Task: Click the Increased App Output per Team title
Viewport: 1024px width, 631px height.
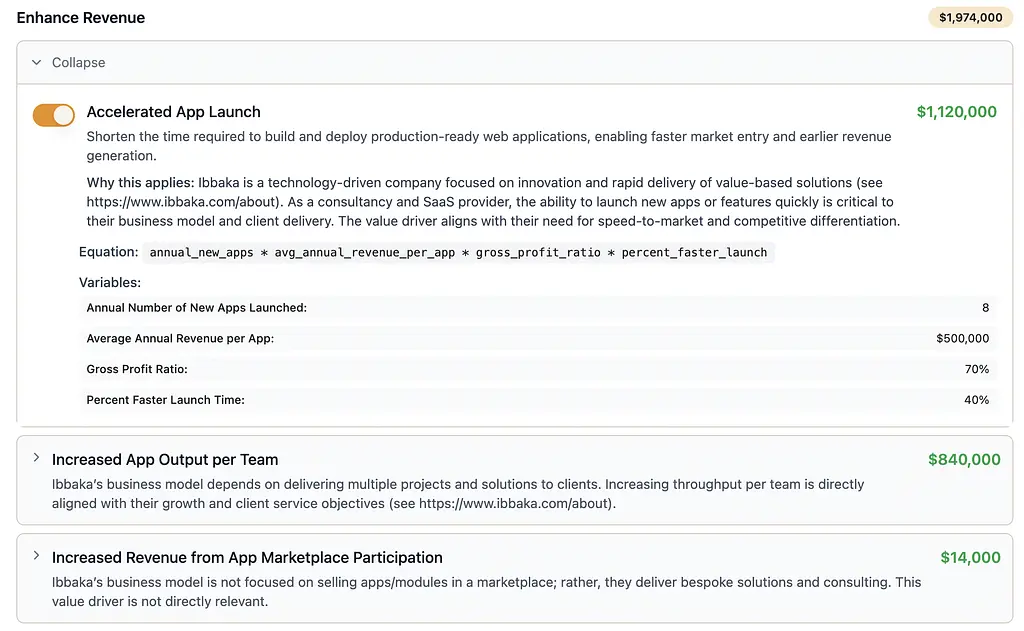Action: pyautogui.click(x=165, y=460)
